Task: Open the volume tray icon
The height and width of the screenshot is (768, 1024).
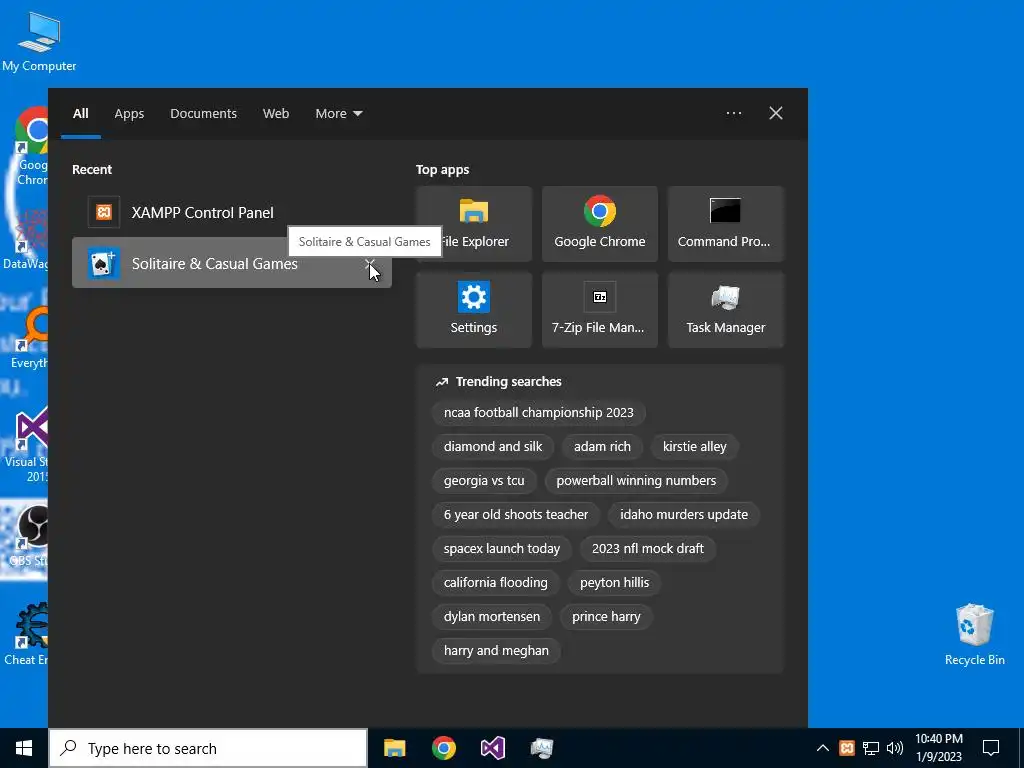Action: tap(895, 748)
